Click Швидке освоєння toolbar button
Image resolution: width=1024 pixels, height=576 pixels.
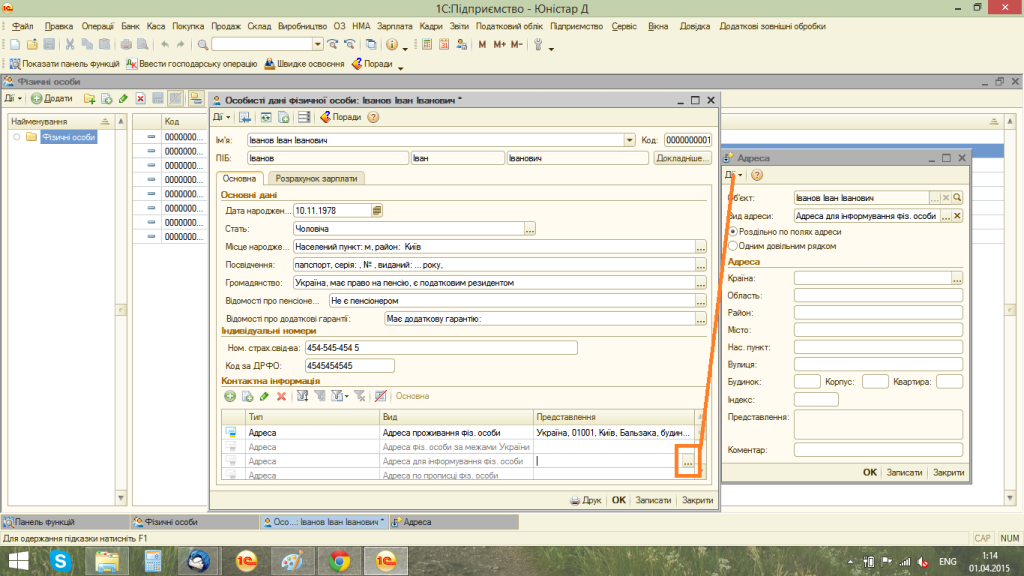304,64
